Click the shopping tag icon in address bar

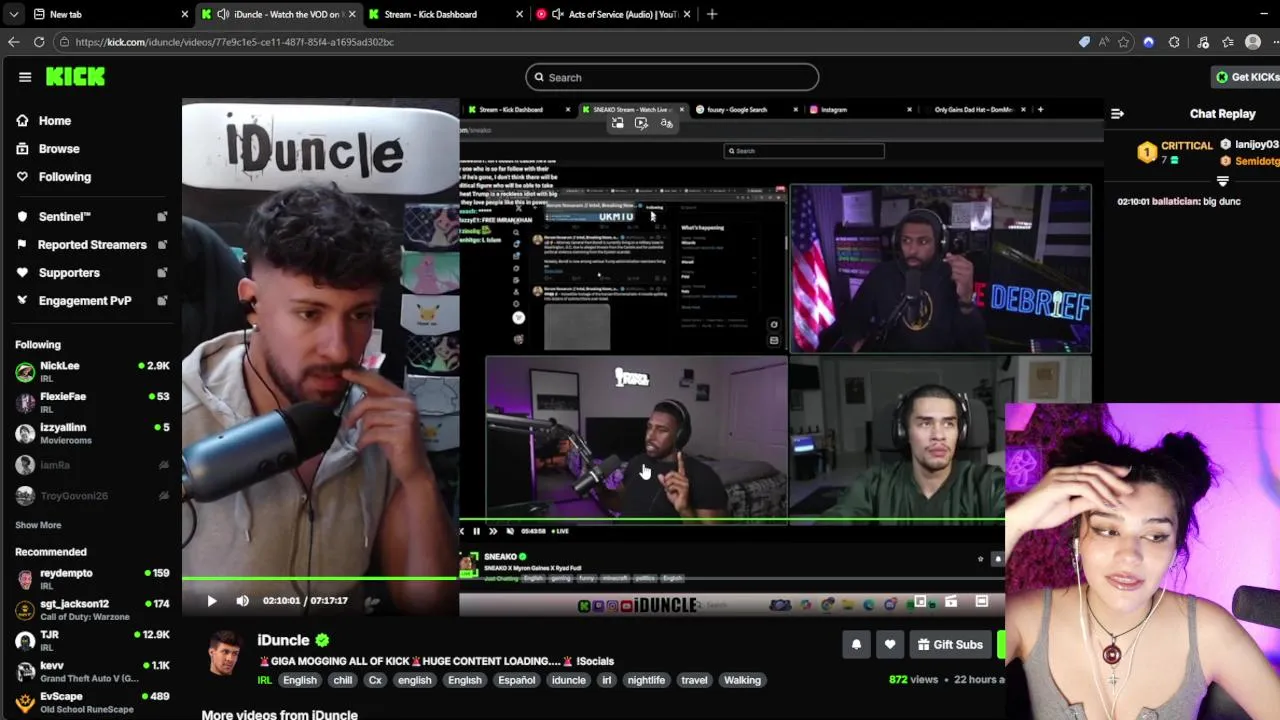1084,42
